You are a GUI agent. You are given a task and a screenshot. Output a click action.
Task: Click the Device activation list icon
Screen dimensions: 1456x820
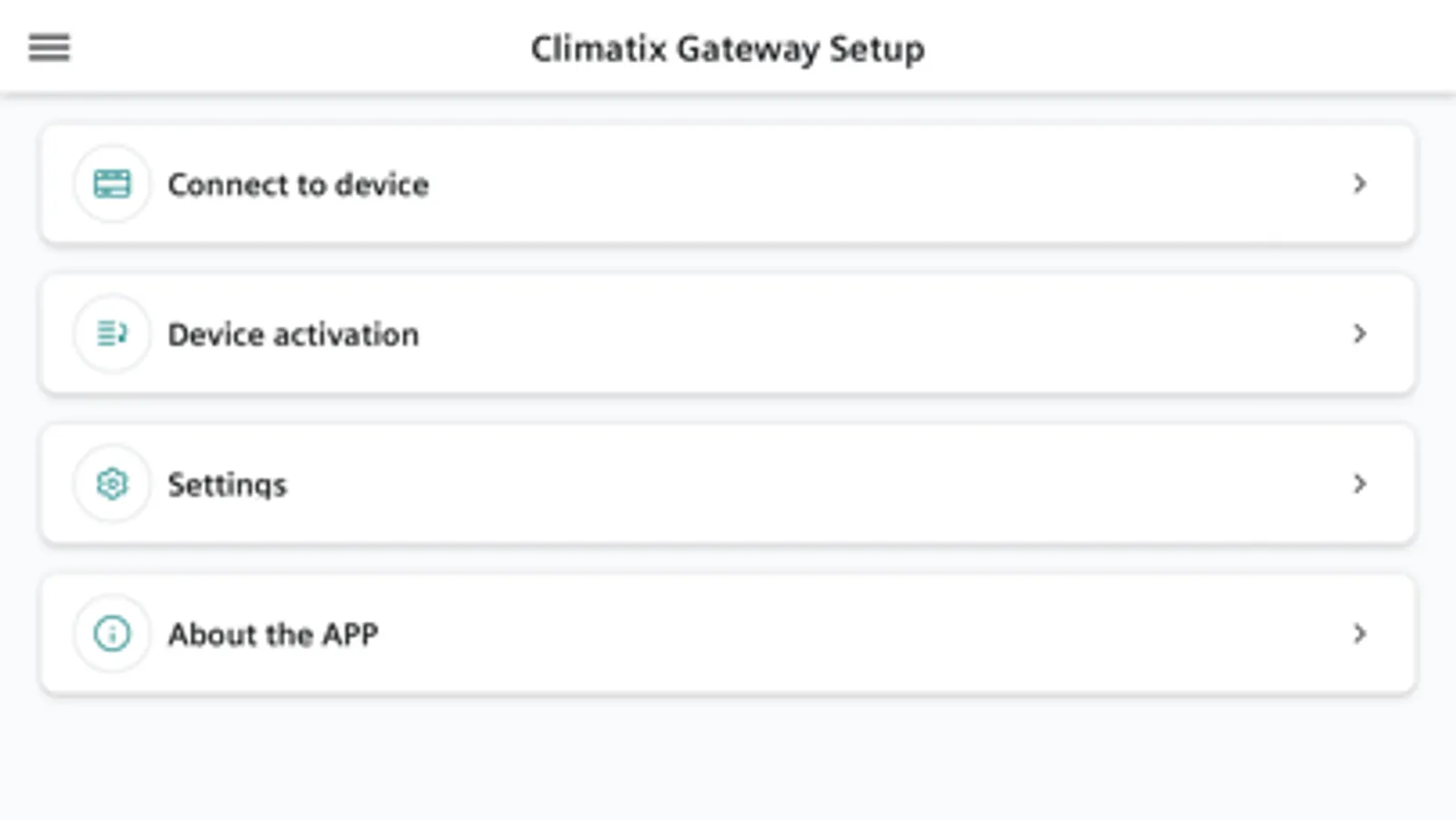coord(112,334)
